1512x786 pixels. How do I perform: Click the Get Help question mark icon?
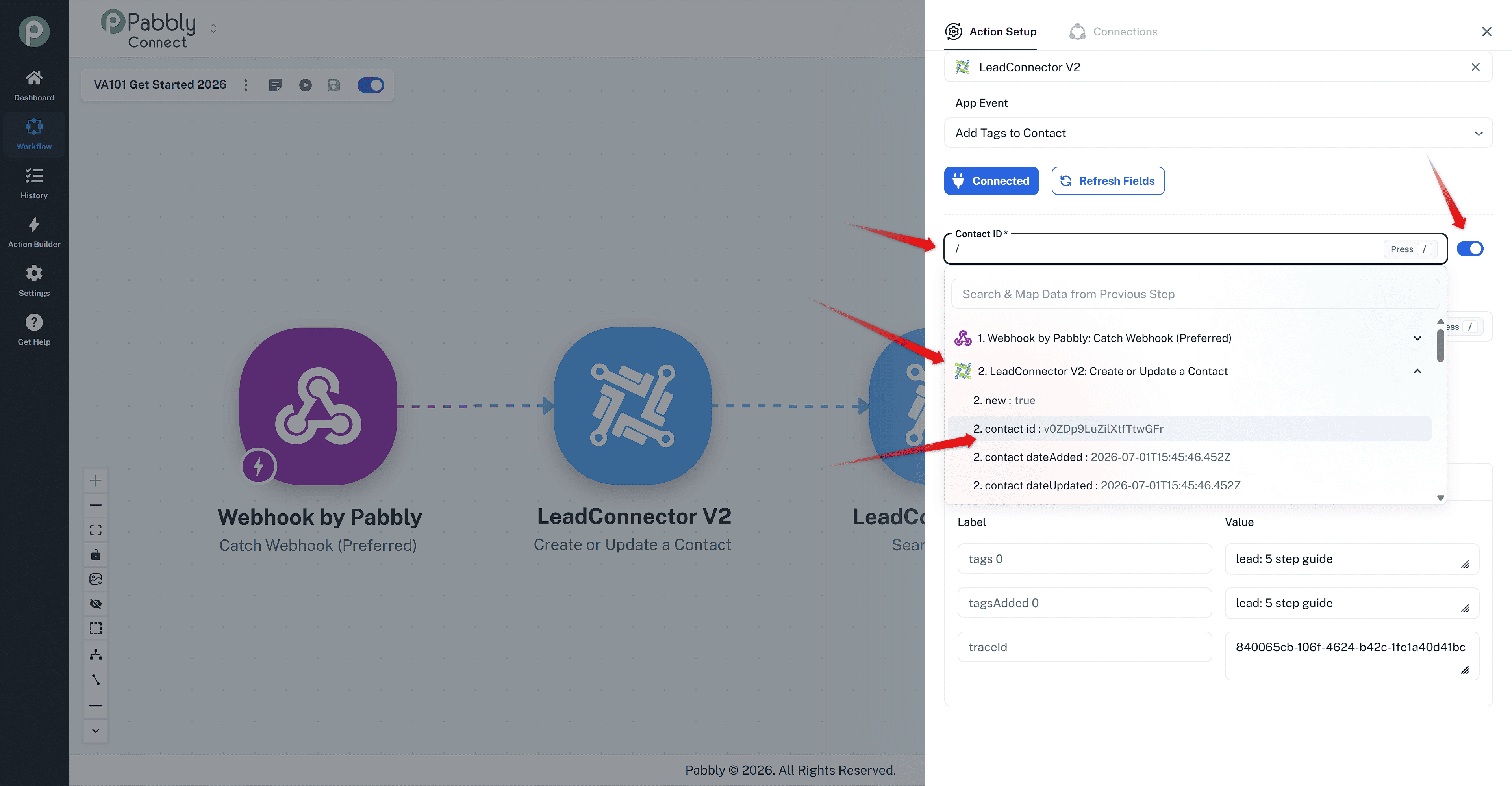pos(34,322)
